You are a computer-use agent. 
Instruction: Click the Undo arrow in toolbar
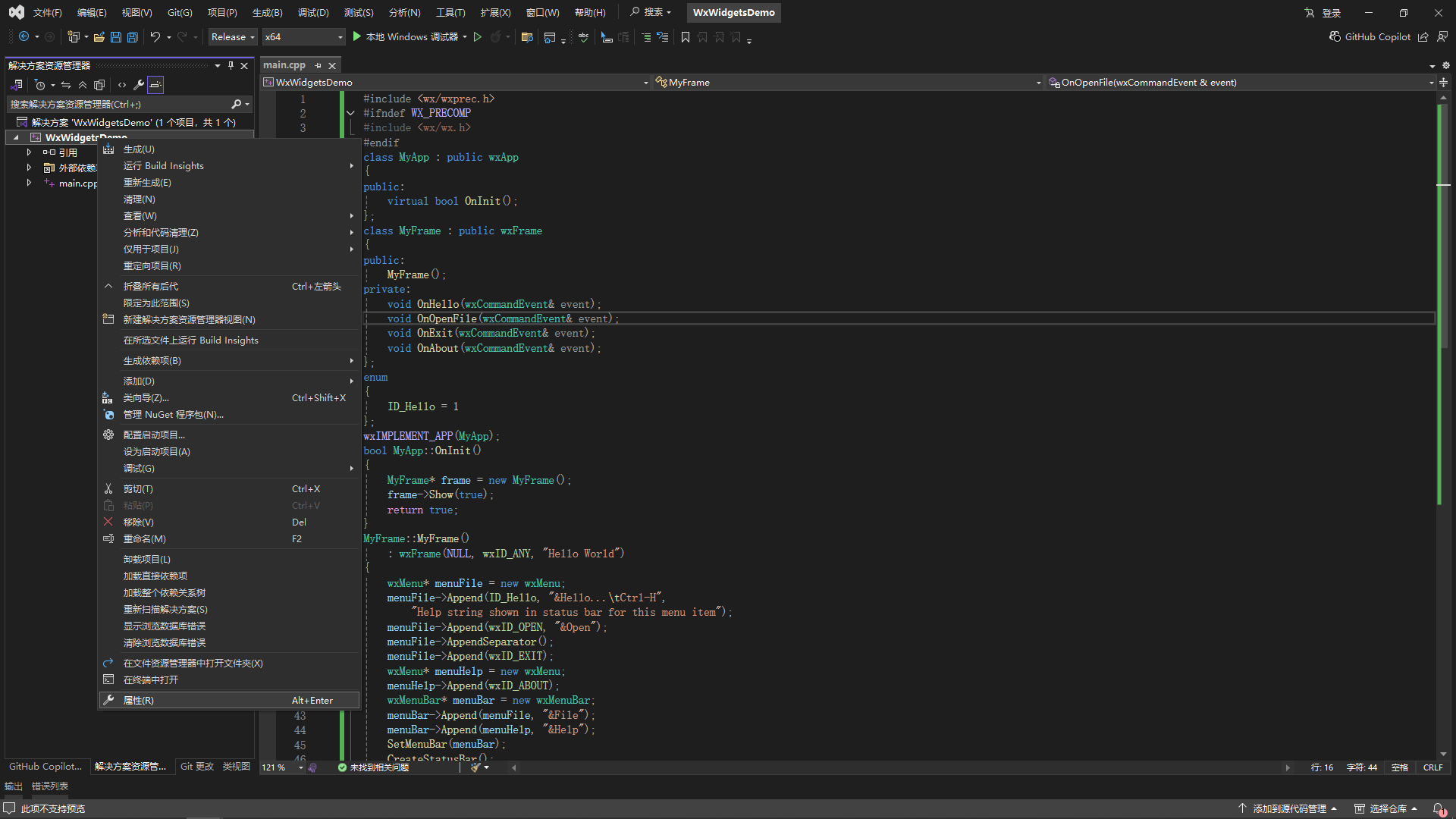point(155,37)
